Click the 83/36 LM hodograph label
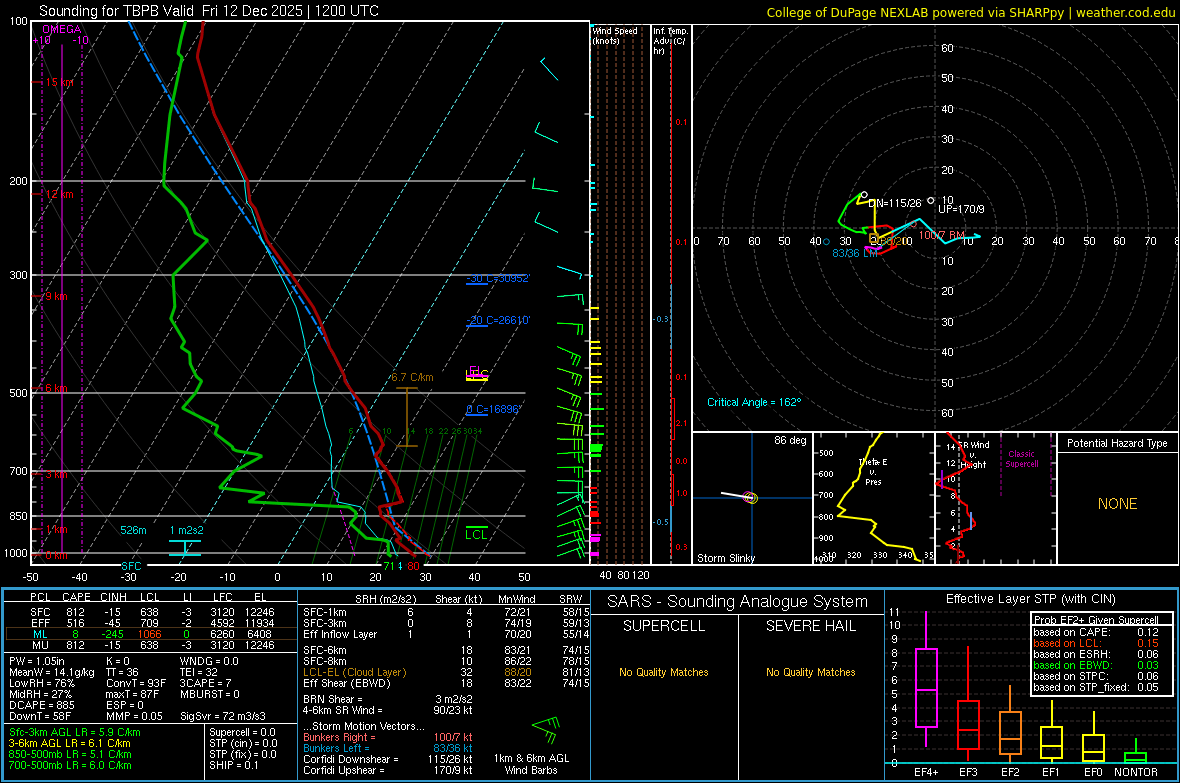Screen dimensions: 1180x783 [855, 253]
